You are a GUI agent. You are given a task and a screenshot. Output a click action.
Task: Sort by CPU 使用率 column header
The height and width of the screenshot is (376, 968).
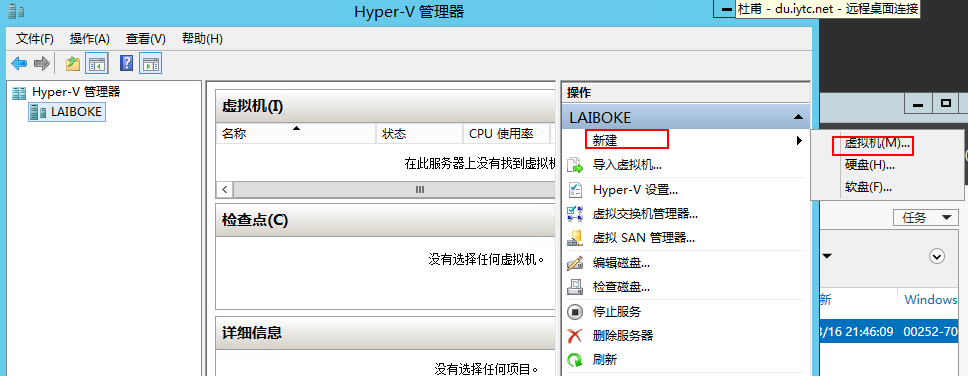(506, 134)
